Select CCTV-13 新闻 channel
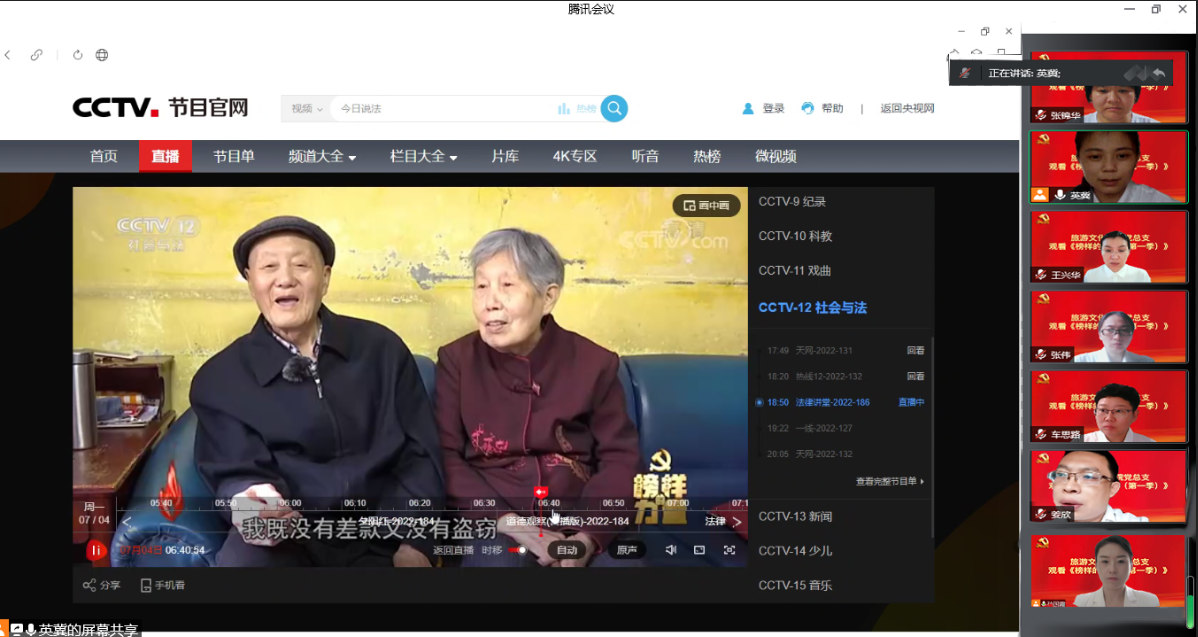Viewport: 1198px width, 637px height. (795, 516)
